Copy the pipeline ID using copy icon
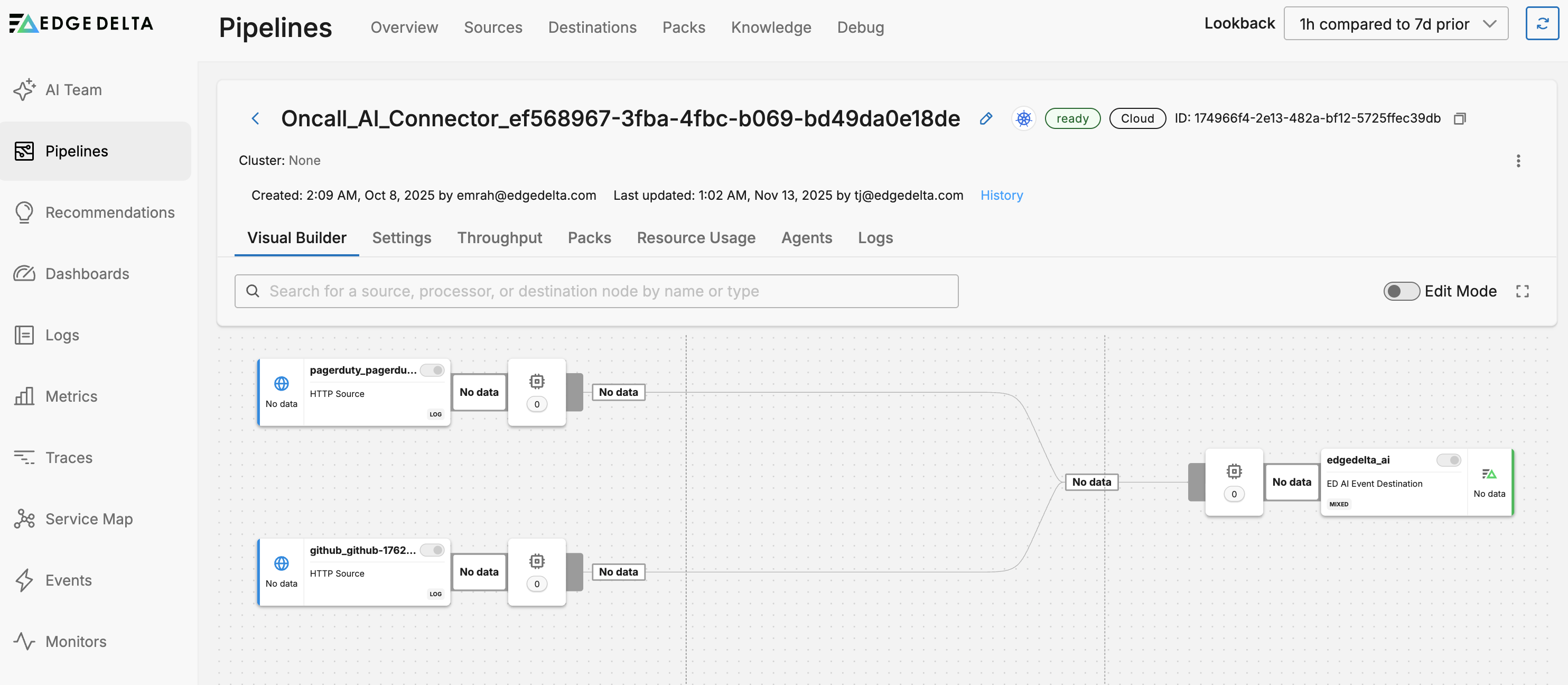This screenshot has height=685, width=1568. pyautogui.click(x=1460, y=118)
